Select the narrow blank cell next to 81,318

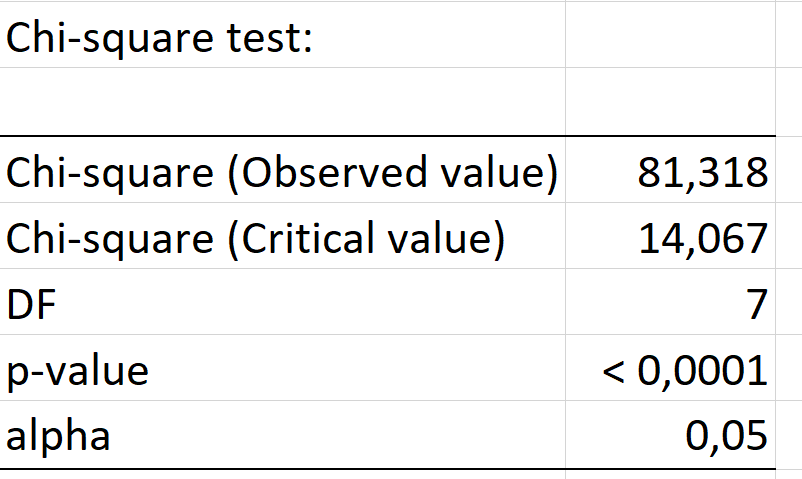(x=789, y=170)
